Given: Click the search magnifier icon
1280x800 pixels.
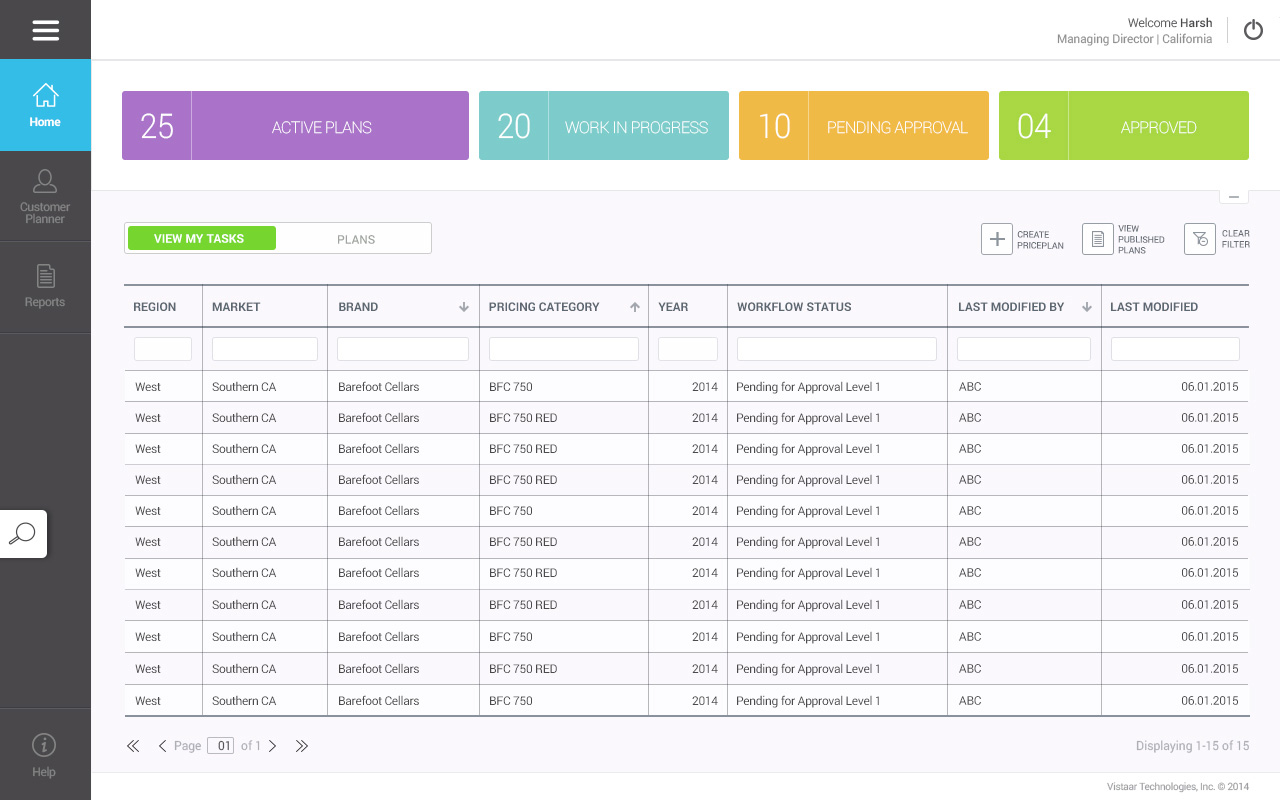Looking at the screenshot, I should (23, 534).
